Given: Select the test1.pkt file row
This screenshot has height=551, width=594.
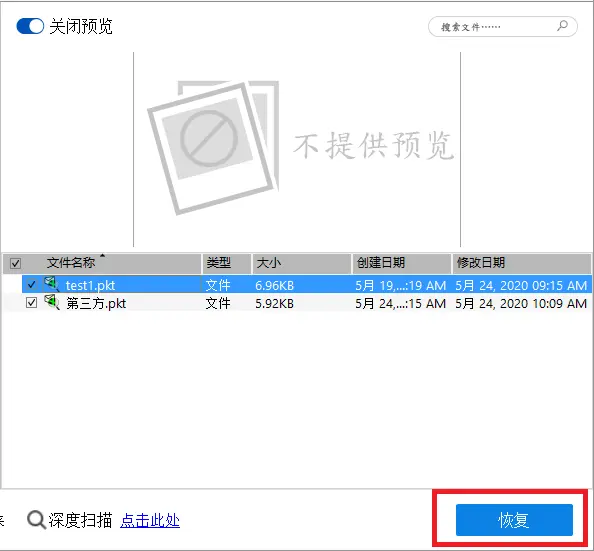Looking at the screenshot, I should pos(306,284).
